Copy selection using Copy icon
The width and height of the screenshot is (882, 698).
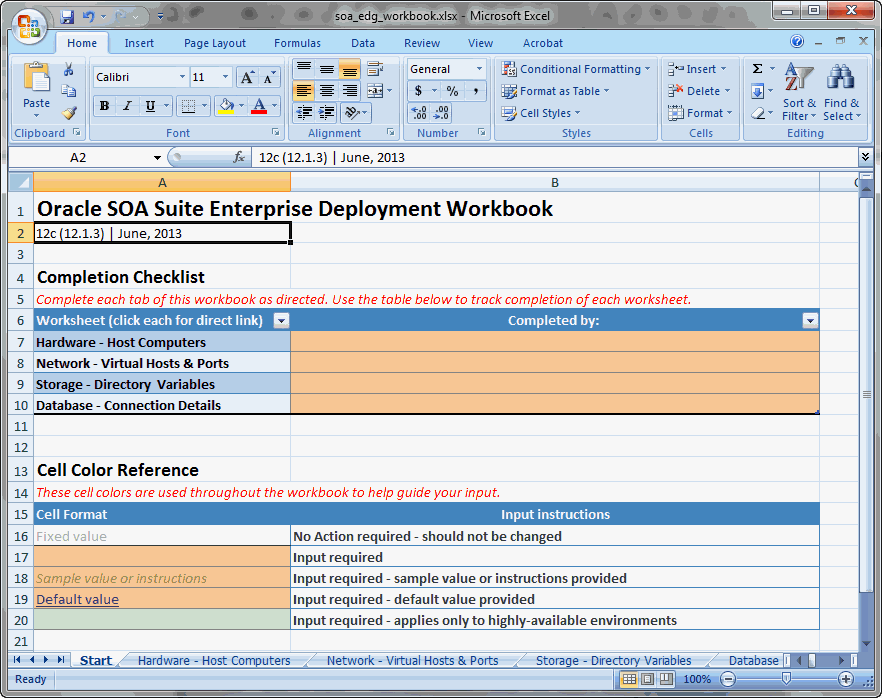click(69, 91)
